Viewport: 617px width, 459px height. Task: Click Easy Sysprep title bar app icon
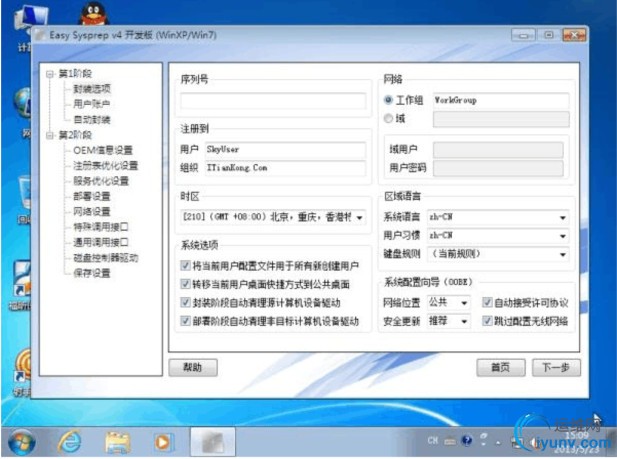pos(40,35)
